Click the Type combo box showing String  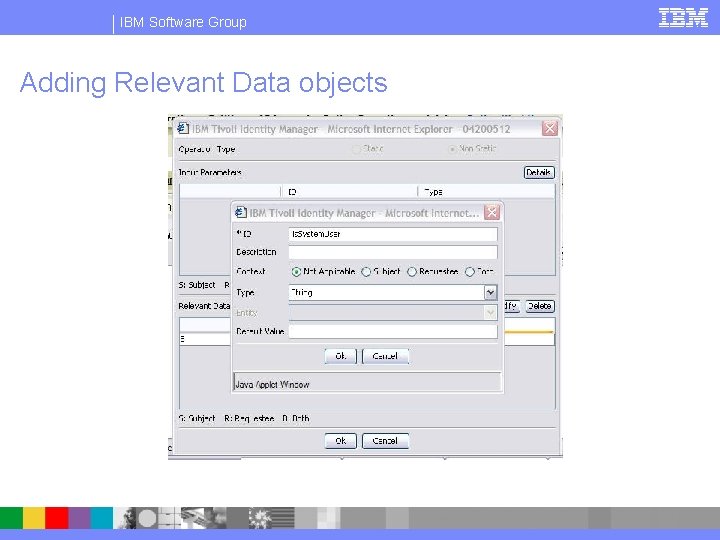393,292
